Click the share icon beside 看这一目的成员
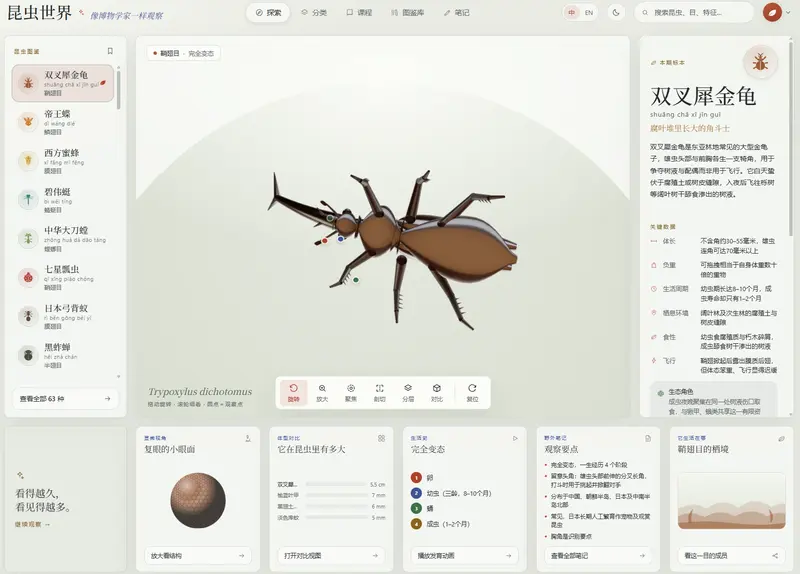800x574 pixels. 775,556
